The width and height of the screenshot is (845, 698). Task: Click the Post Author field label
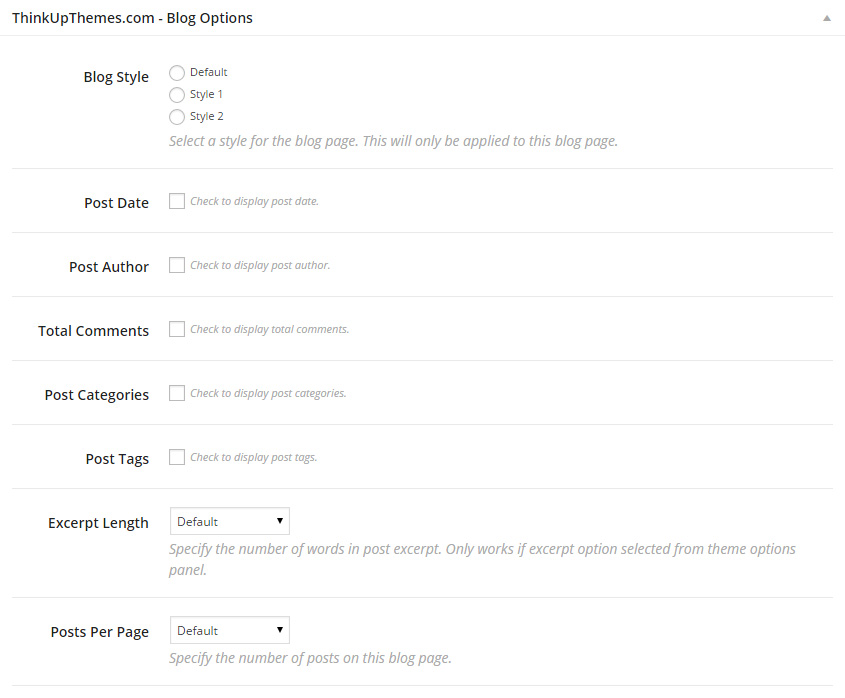[x=109, y=267]
